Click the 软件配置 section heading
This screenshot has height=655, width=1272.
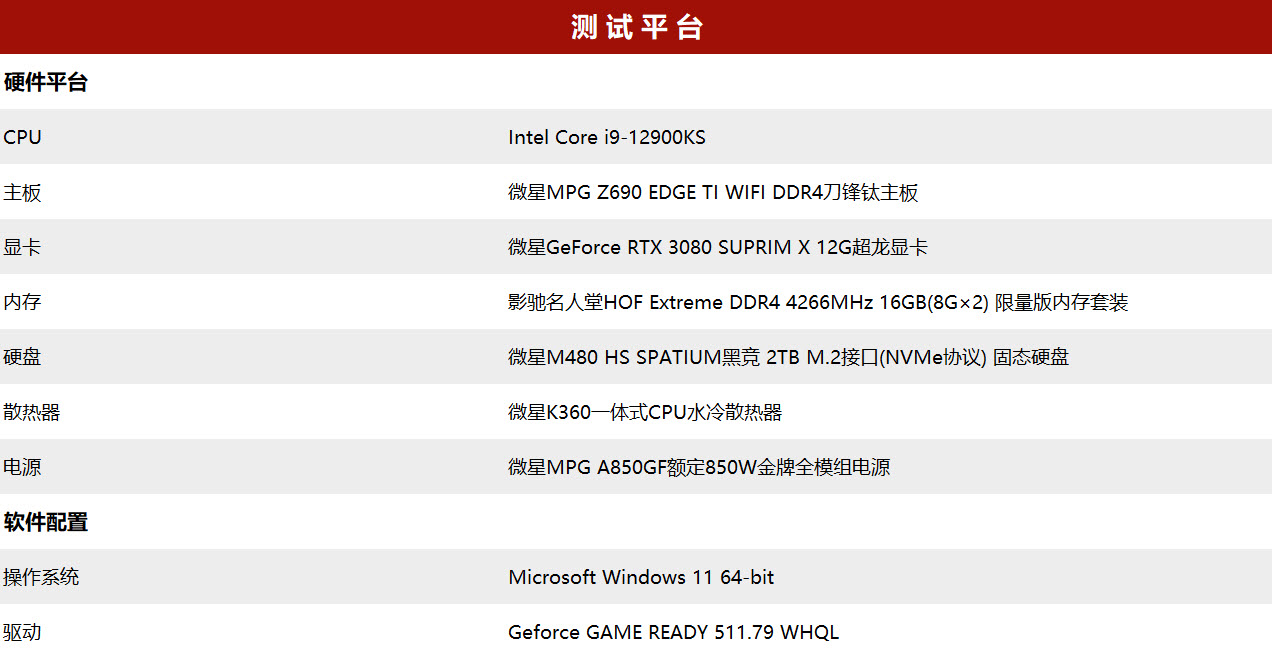(x=46, y=522)
